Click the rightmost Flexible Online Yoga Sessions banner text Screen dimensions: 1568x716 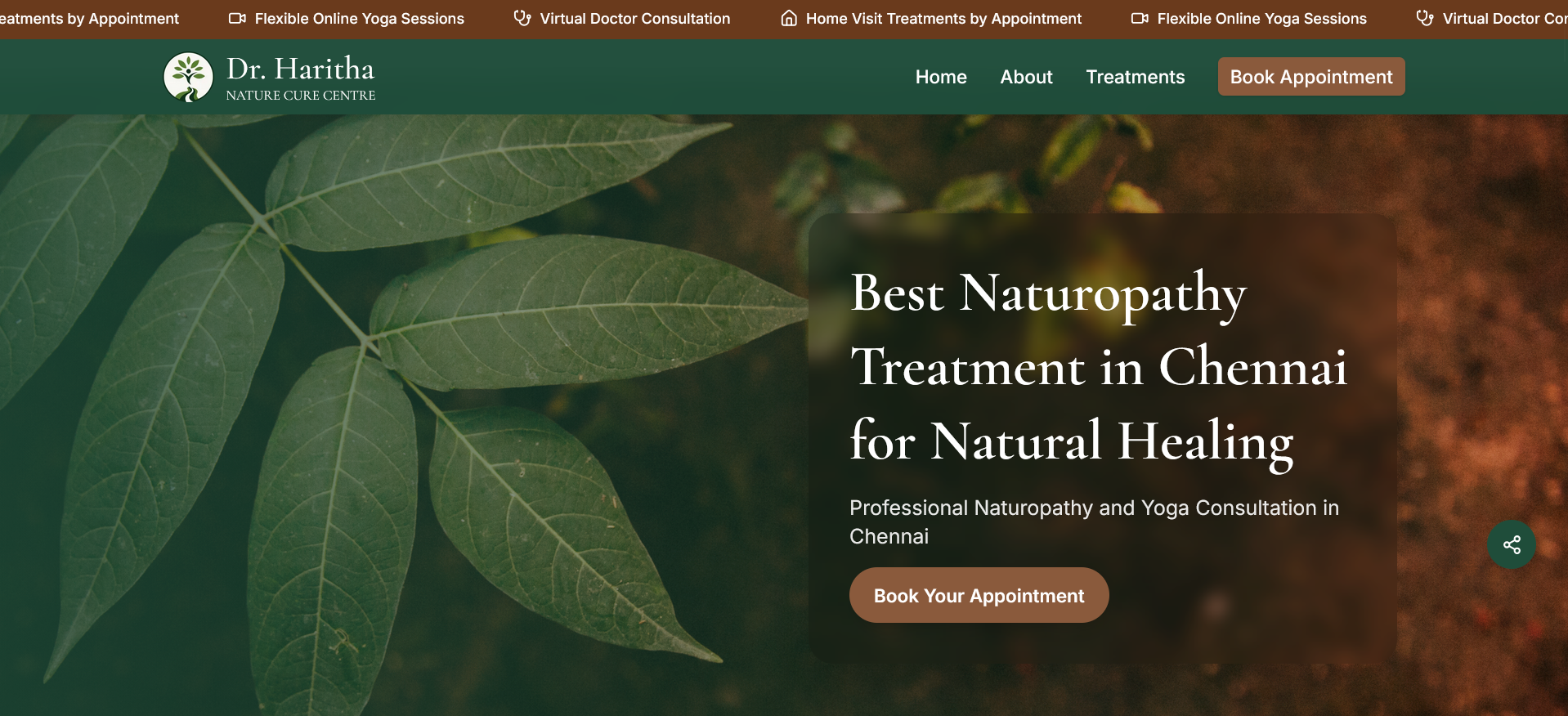(x=1262, y=18)
